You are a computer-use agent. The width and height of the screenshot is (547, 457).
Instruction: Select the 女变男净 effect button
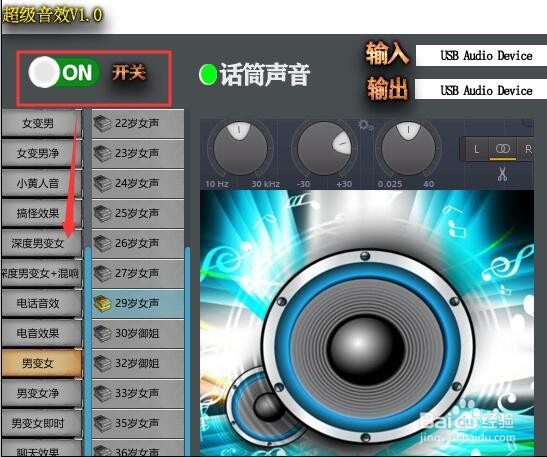click(x=41, y=153)
